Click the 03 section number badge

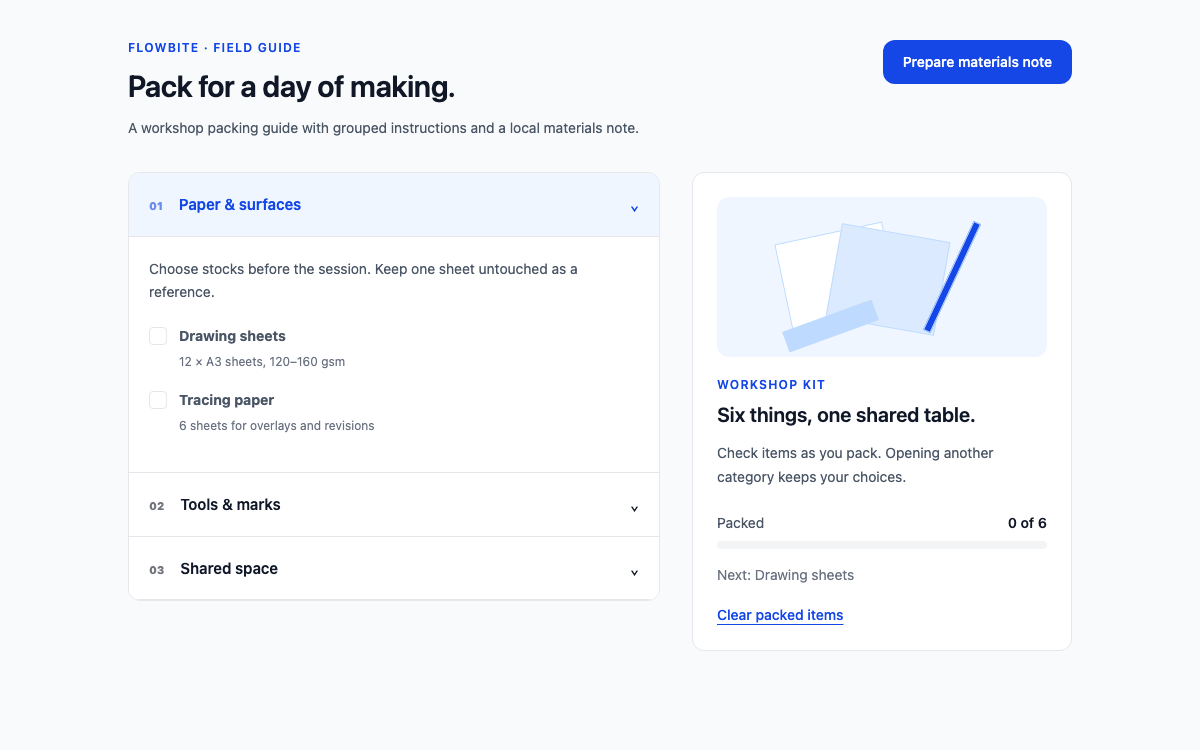point(157,570)
